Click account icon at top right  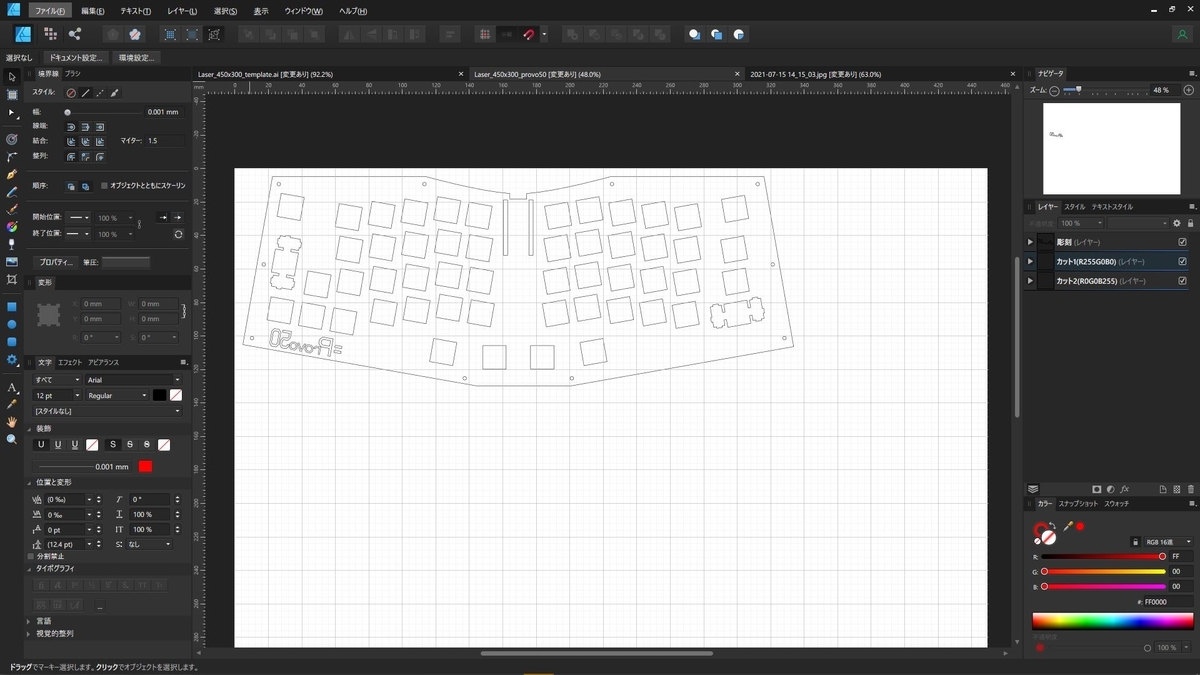click(x=1182, y=34)
